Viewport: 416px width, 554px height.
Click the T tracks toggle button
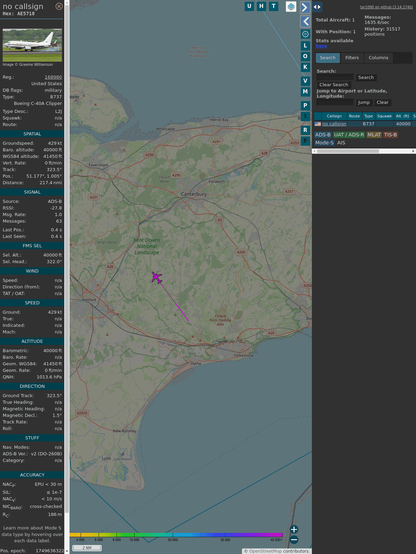(x=273, y=6)
